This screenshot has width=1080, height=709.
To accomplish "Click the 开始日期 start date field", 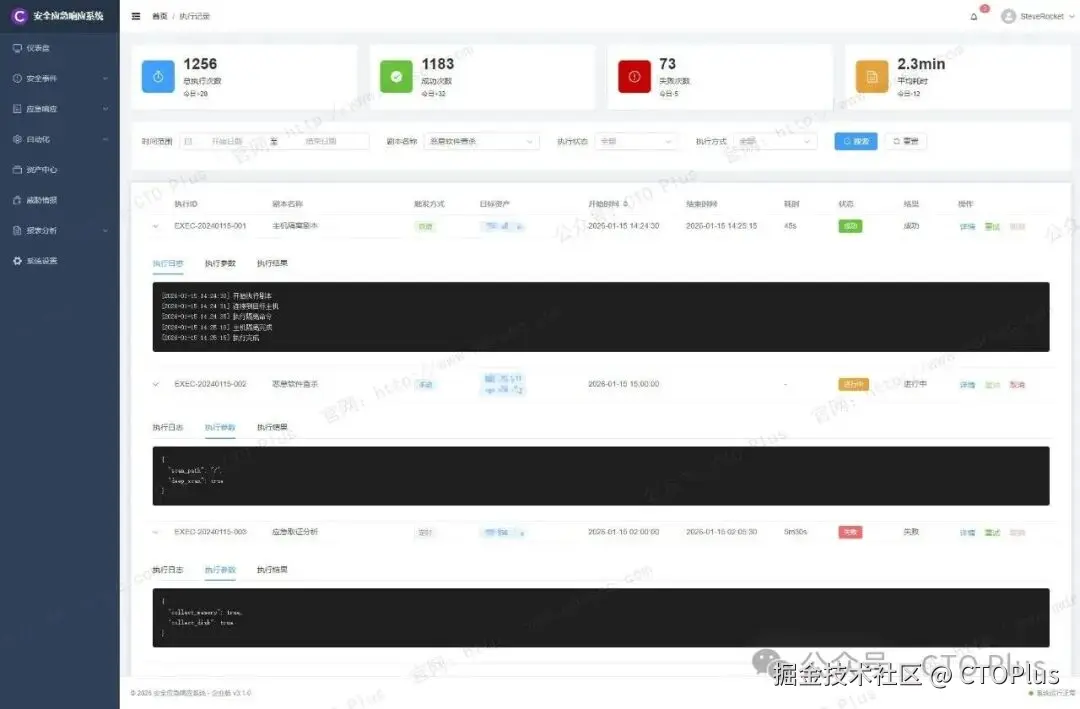I will (228, 141).
